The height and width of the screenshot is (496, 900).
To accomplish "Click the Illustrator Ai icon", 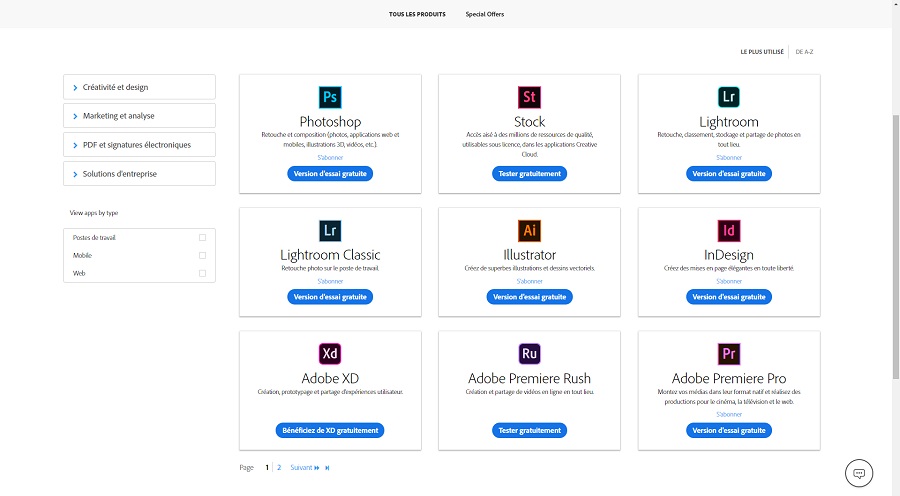I will (x=529, y=231).
